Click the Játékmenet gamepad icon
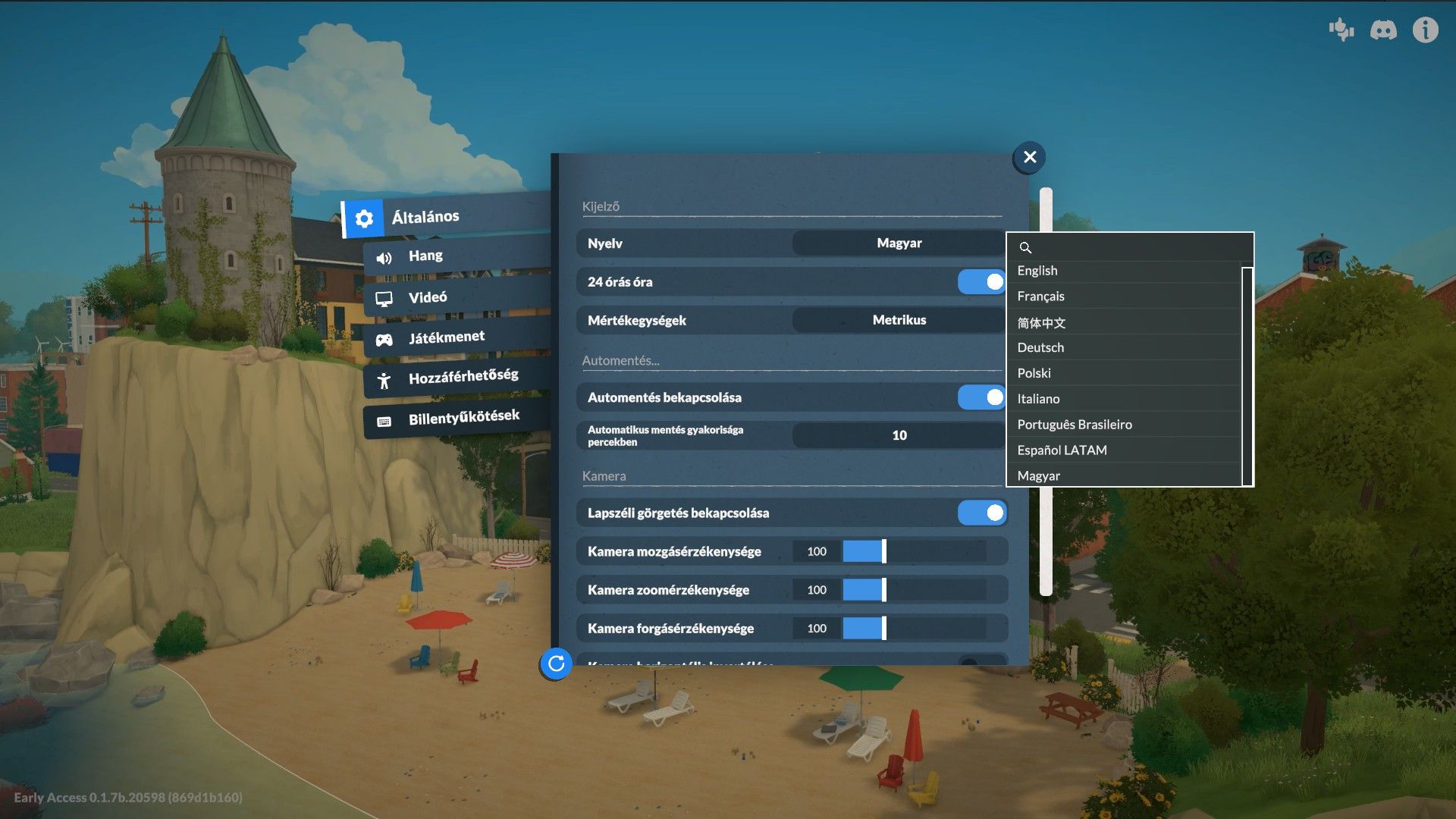The image size is (1456, 819). [384, 340]
